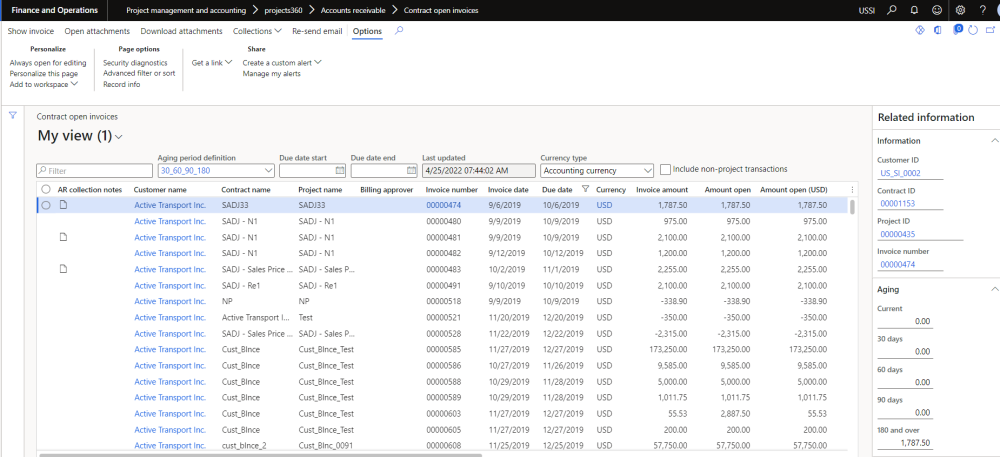Click the notifications bell icon
Image resolution: width=1000 pixels, height=457 pixels.
915,10
